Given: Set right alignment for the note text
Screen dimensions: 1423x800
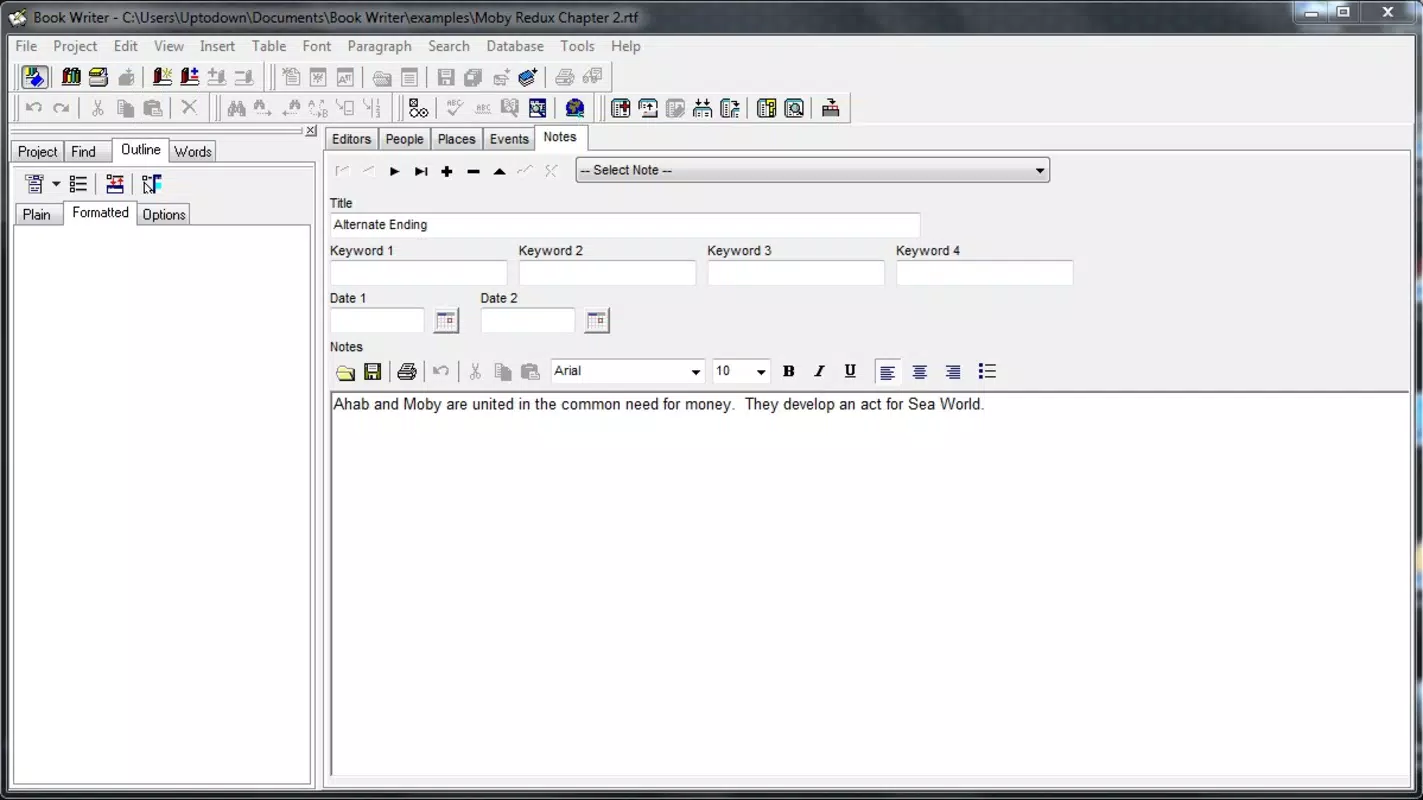Looking at the screenshot, I should 953,372.
